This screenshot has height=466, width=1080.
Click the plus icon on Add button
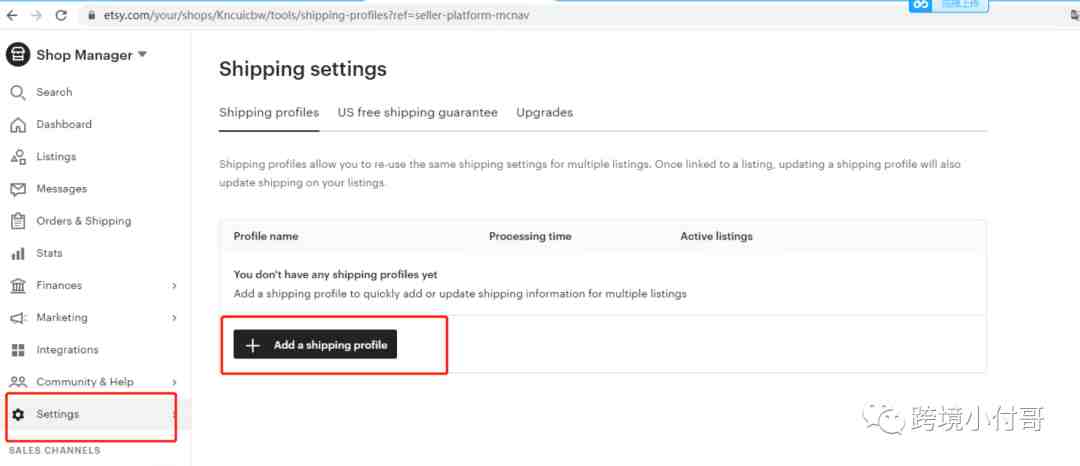click(253, 346)
